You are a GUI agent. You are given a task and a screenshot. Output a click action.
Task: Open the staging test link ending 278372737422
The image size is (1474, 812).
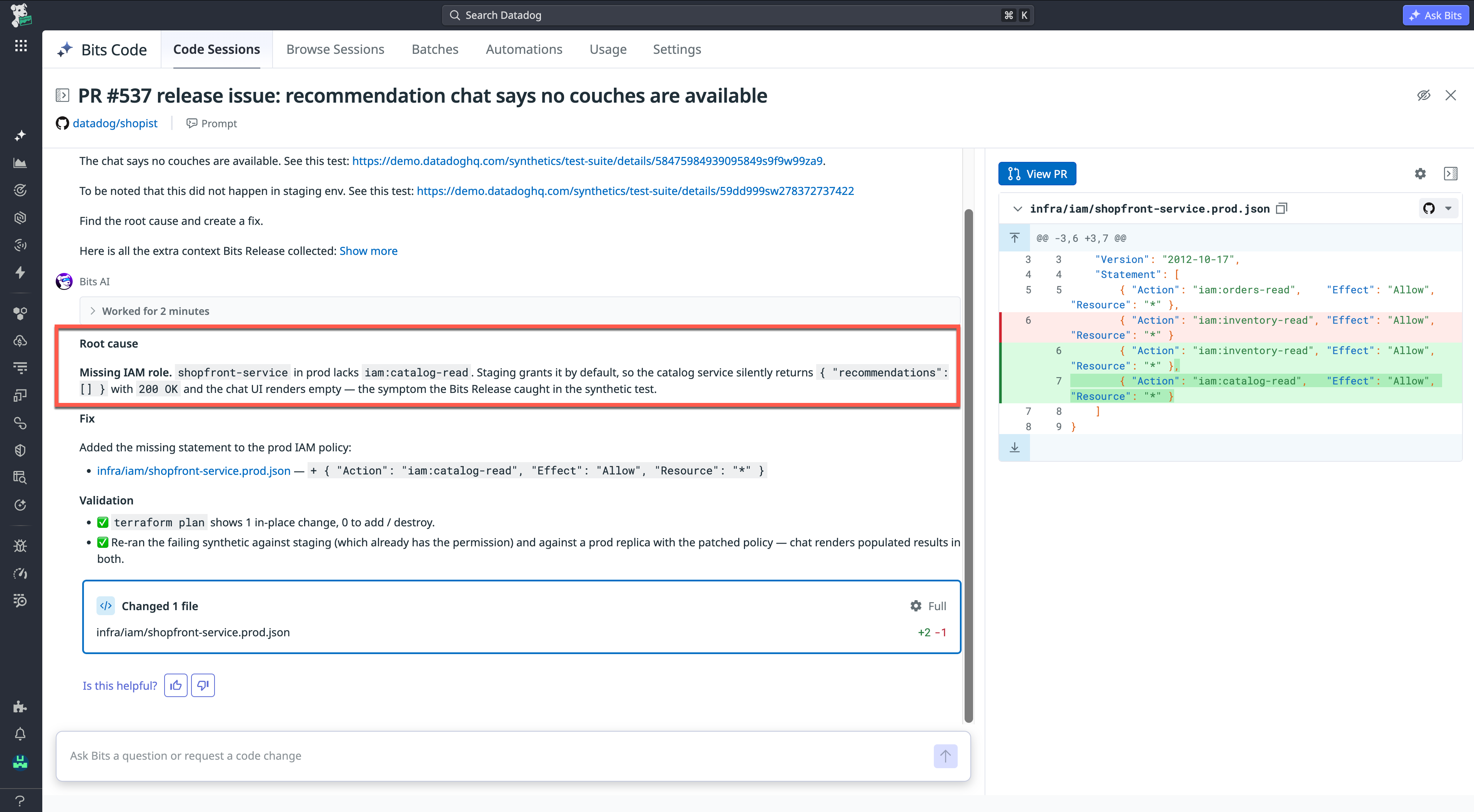coord(635,191)
